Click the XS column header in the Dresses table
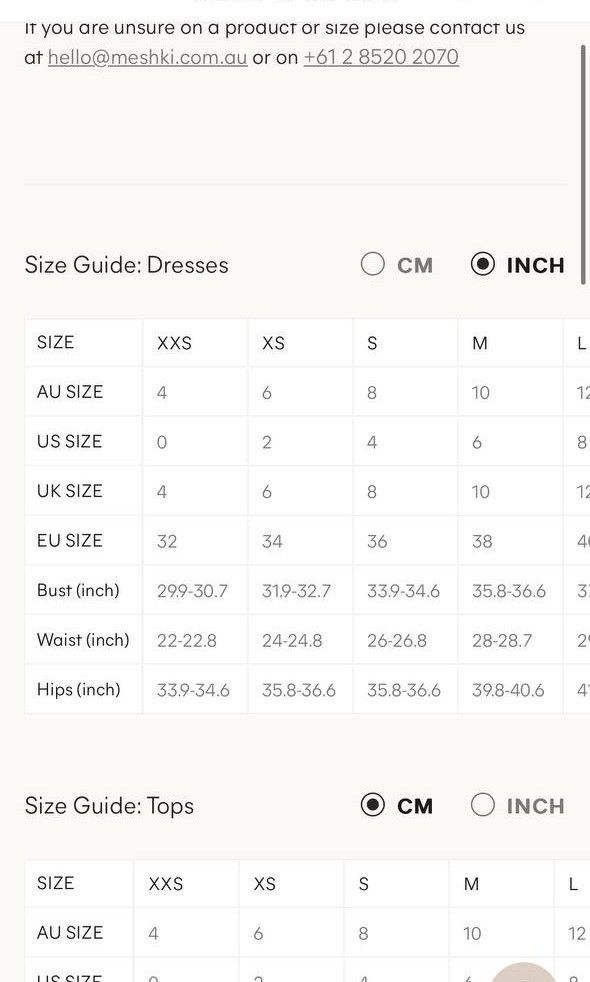This screenshot has height=982, width=590. tap(273, 343)
